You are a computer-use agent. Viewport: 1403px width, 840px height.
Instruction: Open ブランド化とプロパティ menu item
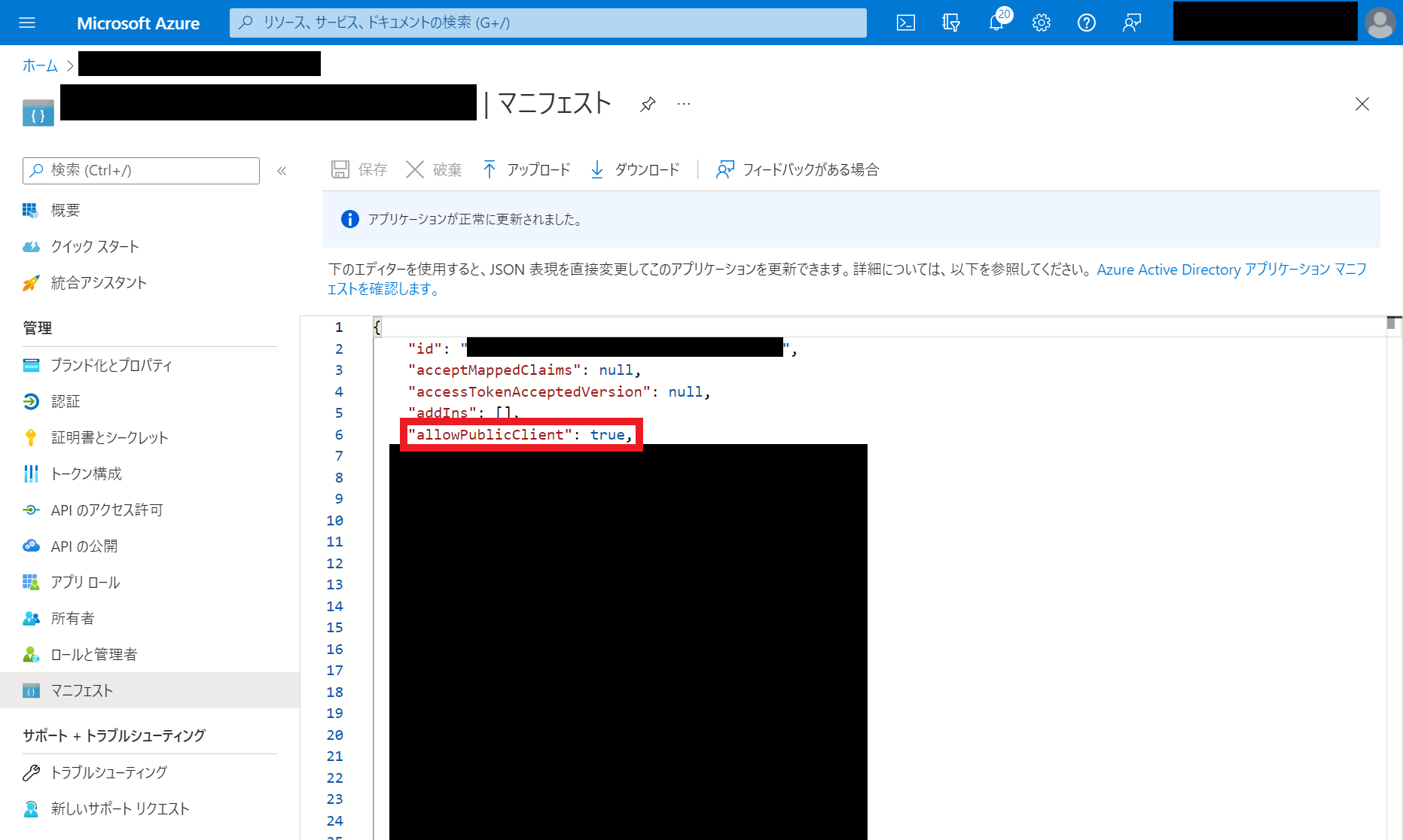pyautogui.click(x=111, y=365)
